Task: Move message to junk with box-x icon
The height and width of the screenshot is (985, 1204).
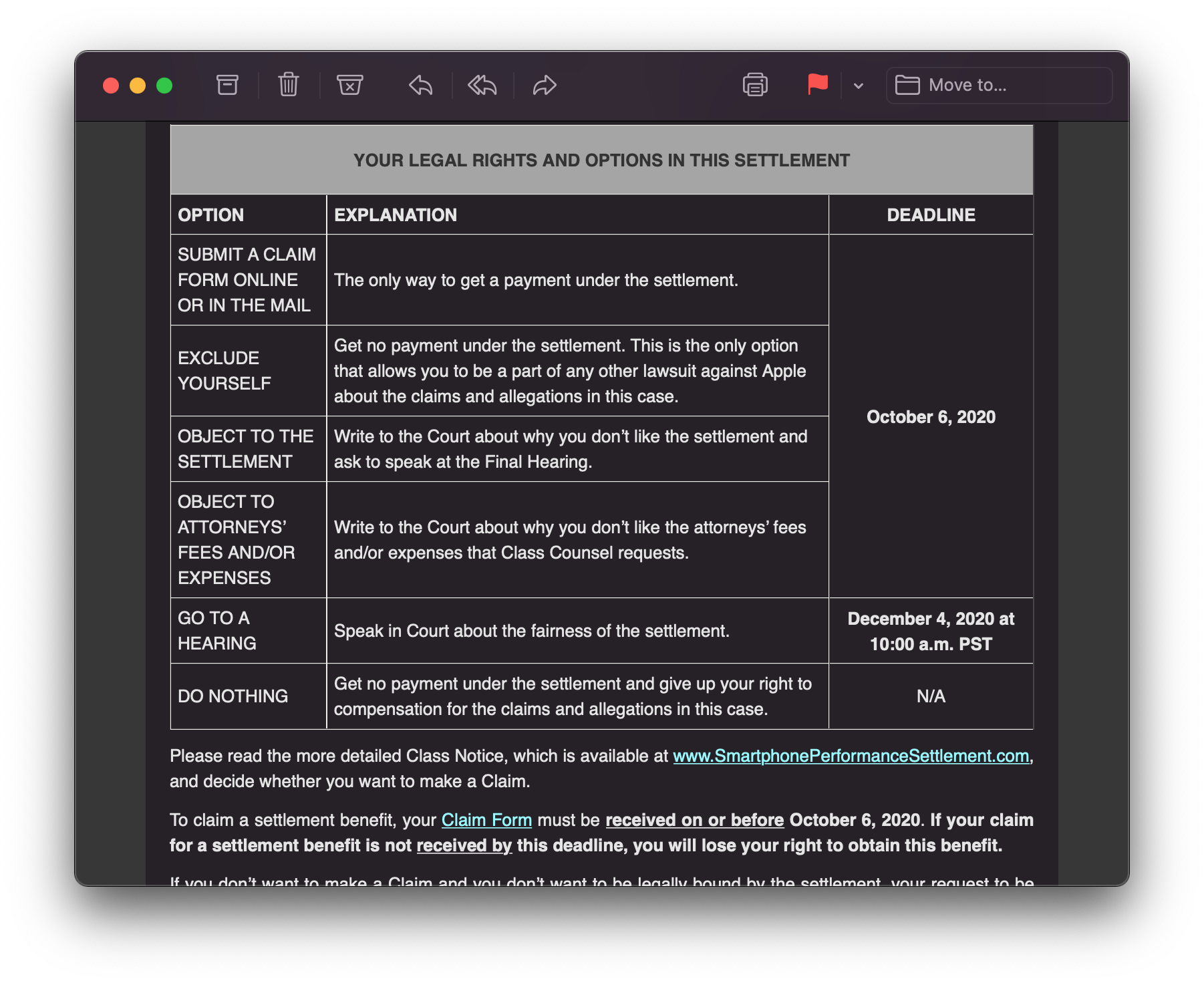Action: coord(349,85)
